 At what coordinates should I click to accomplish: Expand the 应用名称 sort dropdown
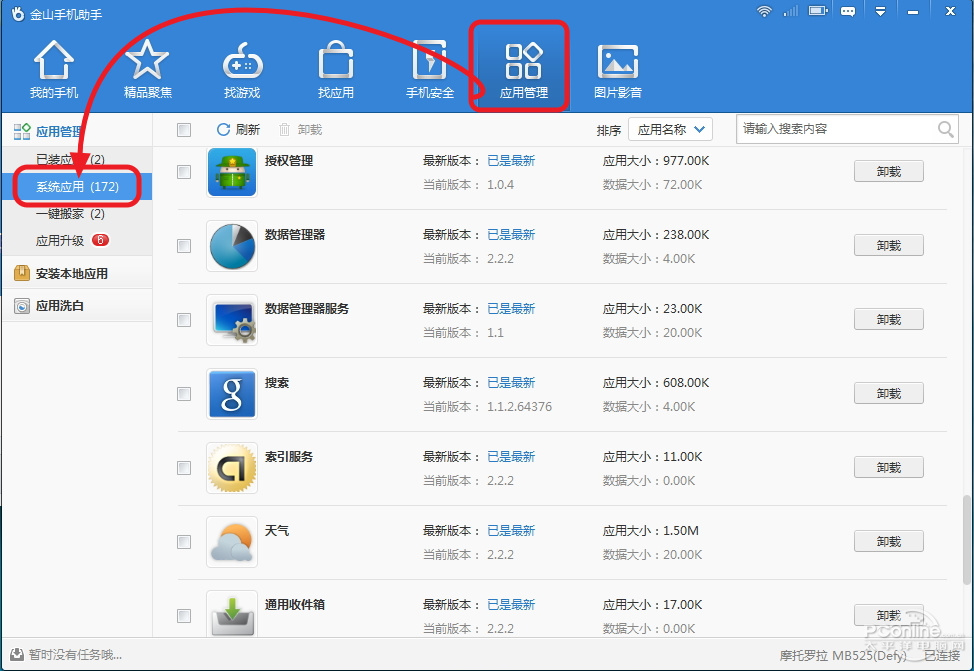point(670,130)
